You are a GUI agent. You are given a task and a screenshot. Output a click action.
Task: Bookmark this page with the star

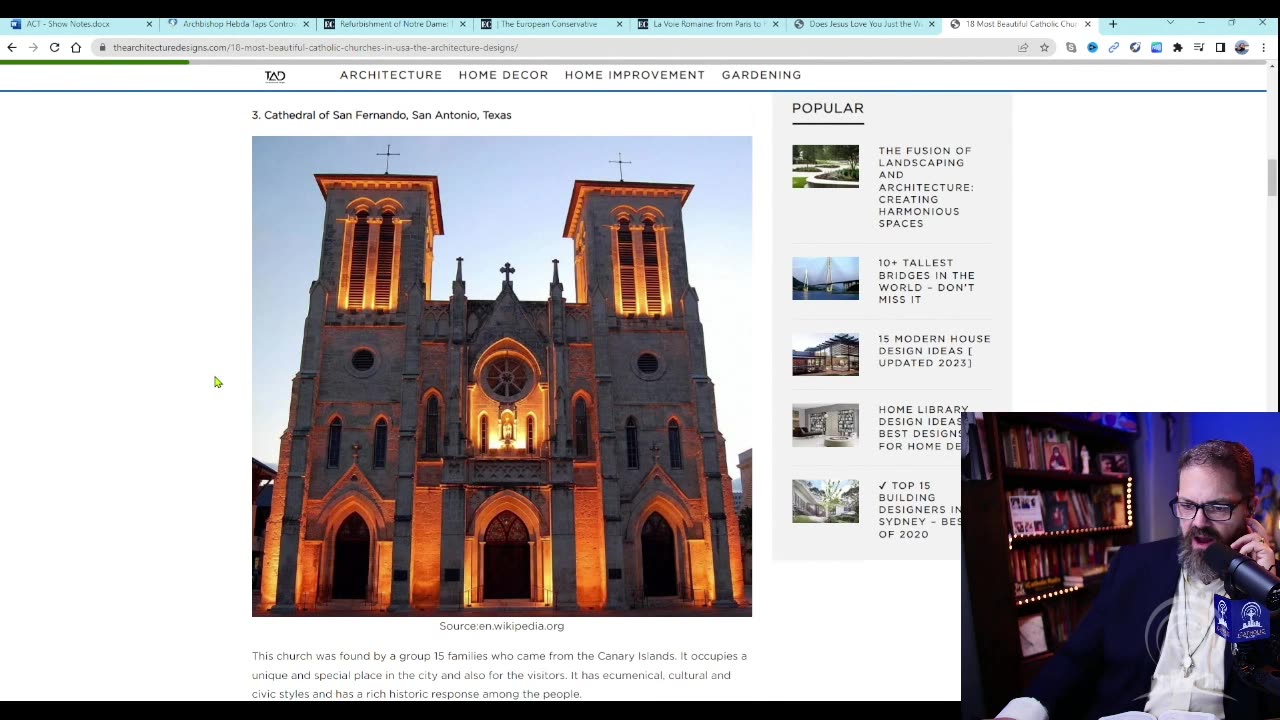tap(1044, 47)
